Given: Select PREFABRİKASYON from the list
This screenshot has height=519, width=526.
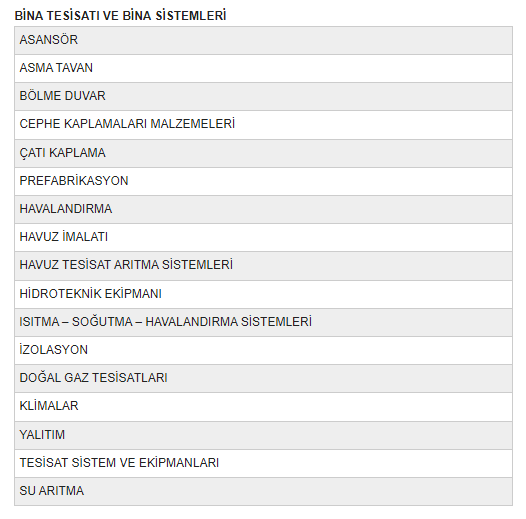Looking at the screenshot, I should pos(263,181).
